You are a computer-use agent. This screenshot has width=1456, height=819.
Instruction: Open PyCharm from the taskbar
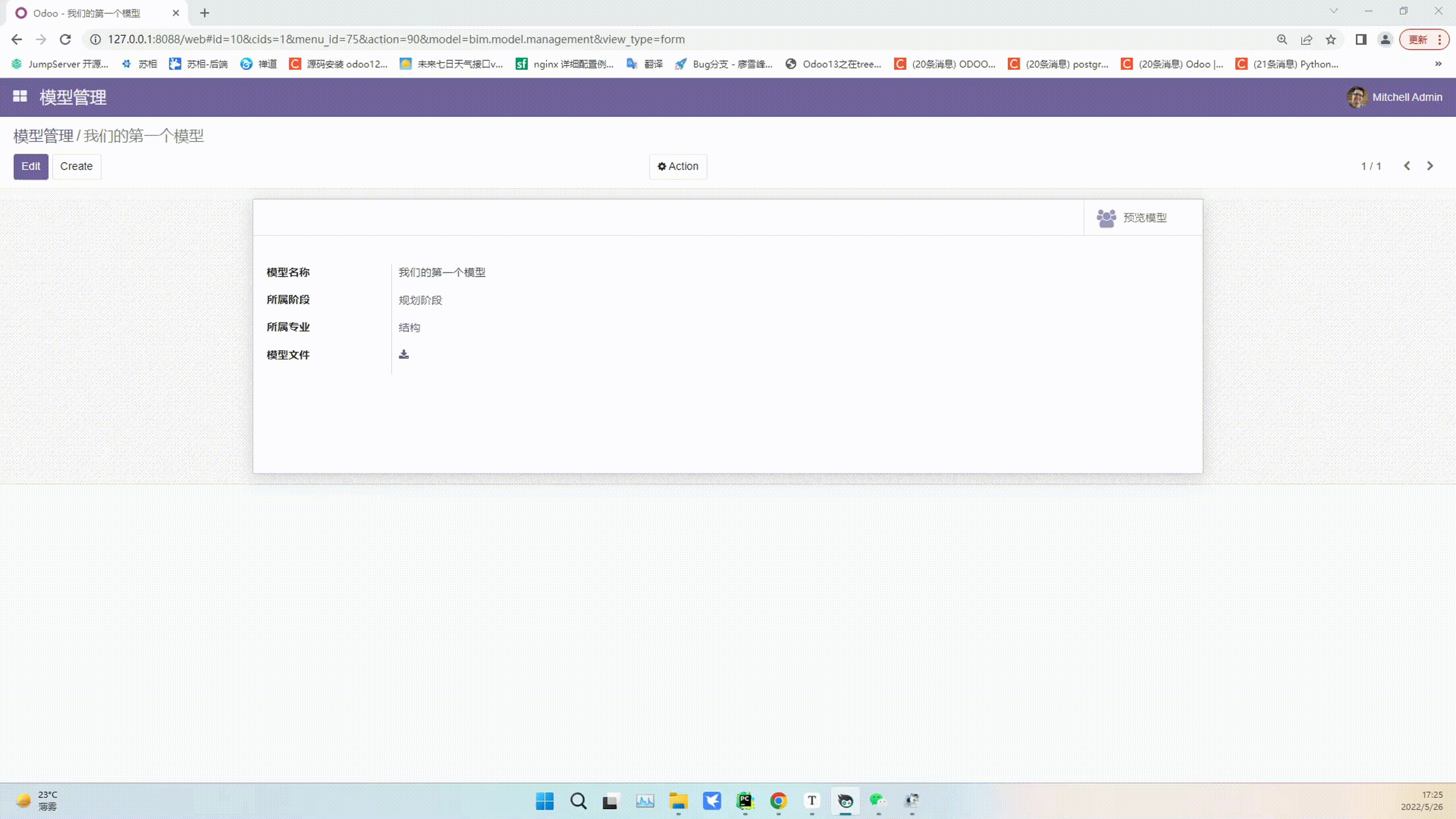pos(745,801)
